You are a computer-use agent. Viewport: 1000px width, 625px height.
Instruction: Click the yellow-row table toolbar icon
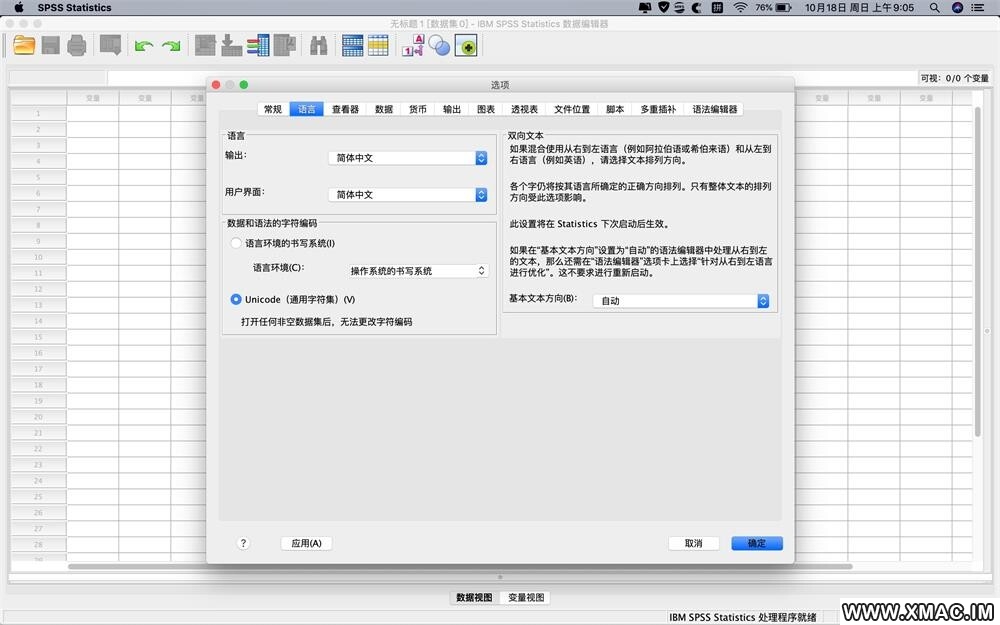pos(378,46)
